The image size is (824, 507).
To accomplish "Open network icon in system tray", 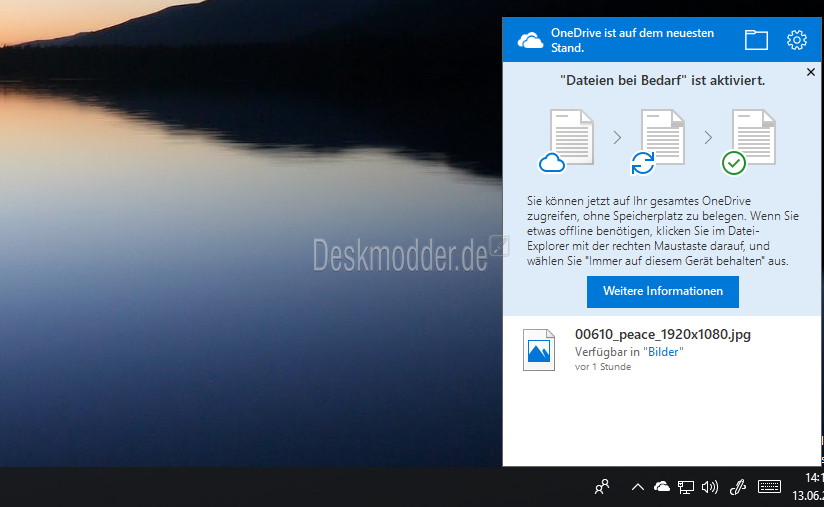I will click(685, 488).
